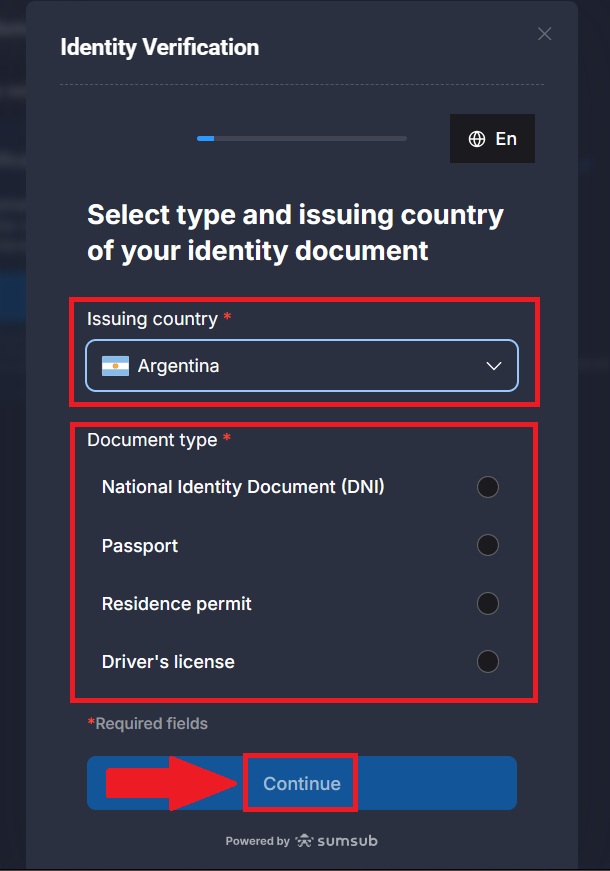The height and width of the screenshot is (871, 610).
Task: Click the globe language icon
Action: pyautogui.click(x=477, y=138)
